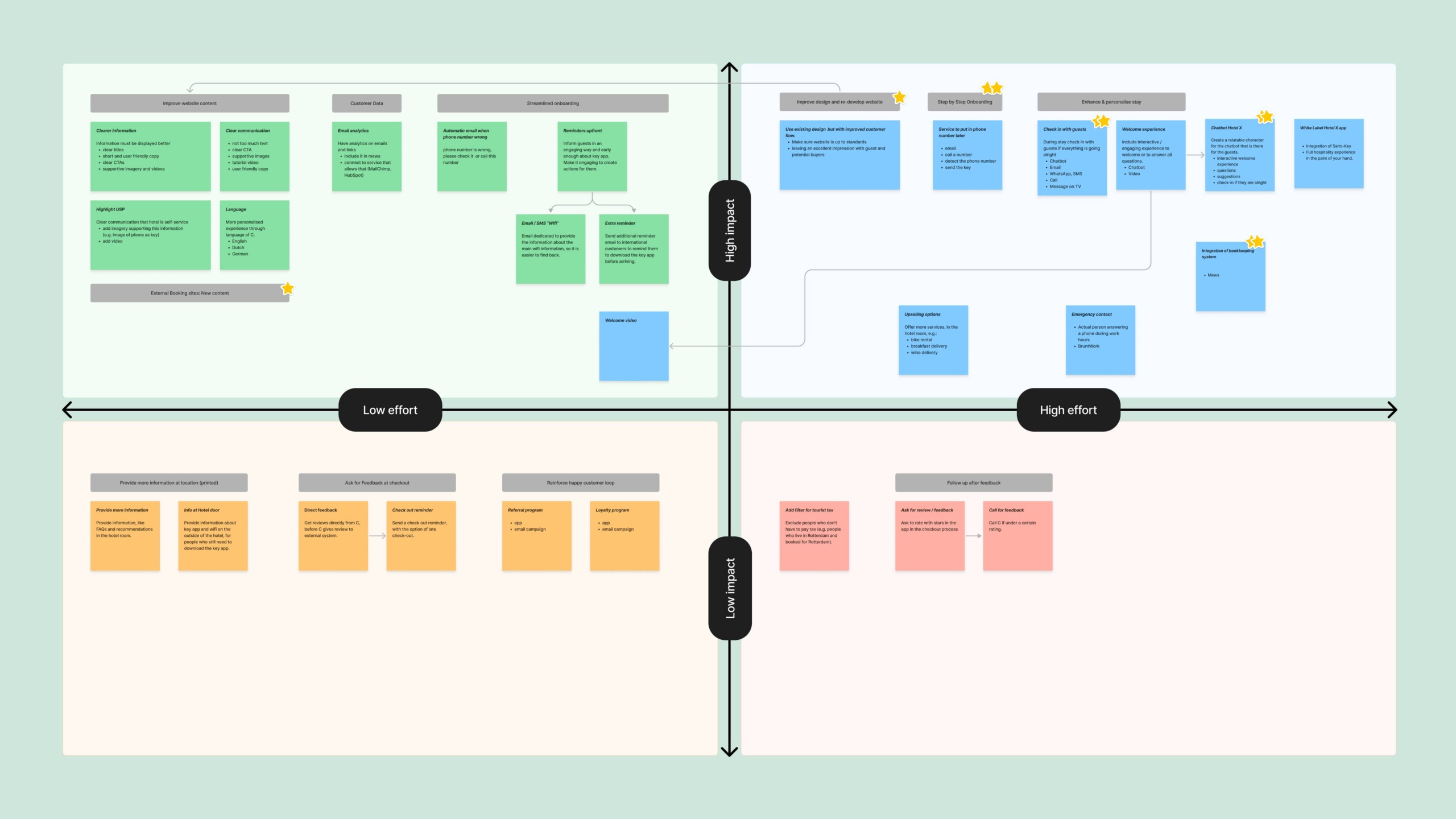The width and height of the screenshot is (1456, 819).
Task: Click the star icon on Integration of booking system
Action: click(x=1255, y=241)
